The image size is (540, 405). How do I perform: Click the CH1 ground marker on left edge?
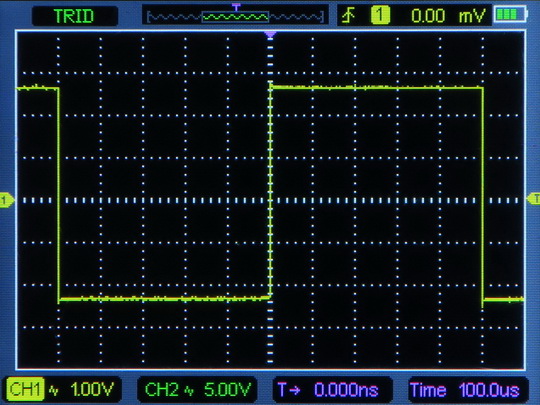click(7, 200)
